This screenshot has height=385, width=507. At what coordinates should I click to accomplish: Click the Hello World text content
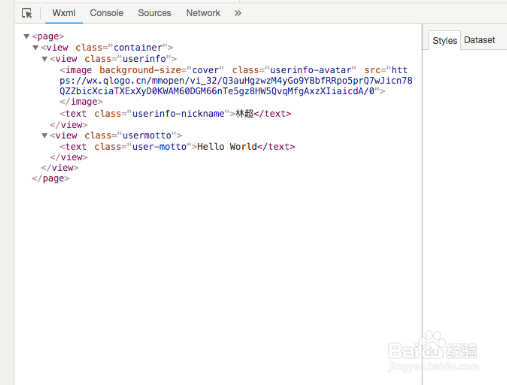click(x=227, y=147)
